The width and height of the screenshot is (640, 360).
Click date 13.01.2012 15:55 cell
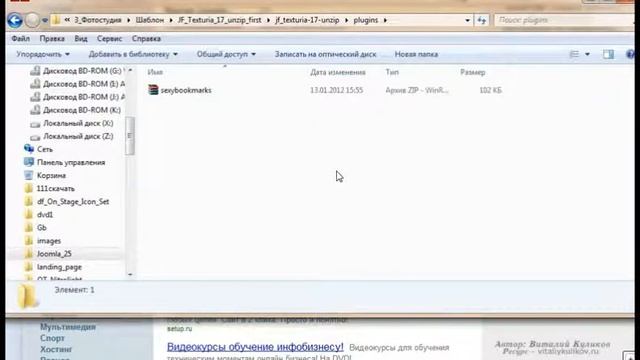pos(336,90)
